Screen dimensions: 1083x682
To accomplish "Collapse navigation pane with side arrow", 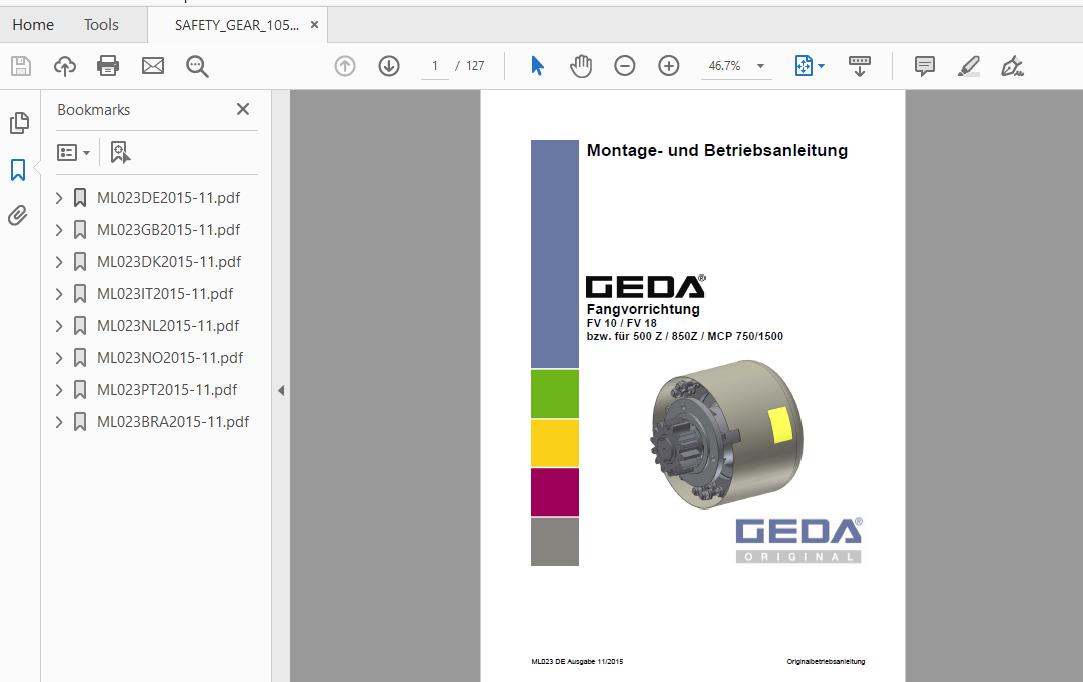I will (x=281, y=390).
